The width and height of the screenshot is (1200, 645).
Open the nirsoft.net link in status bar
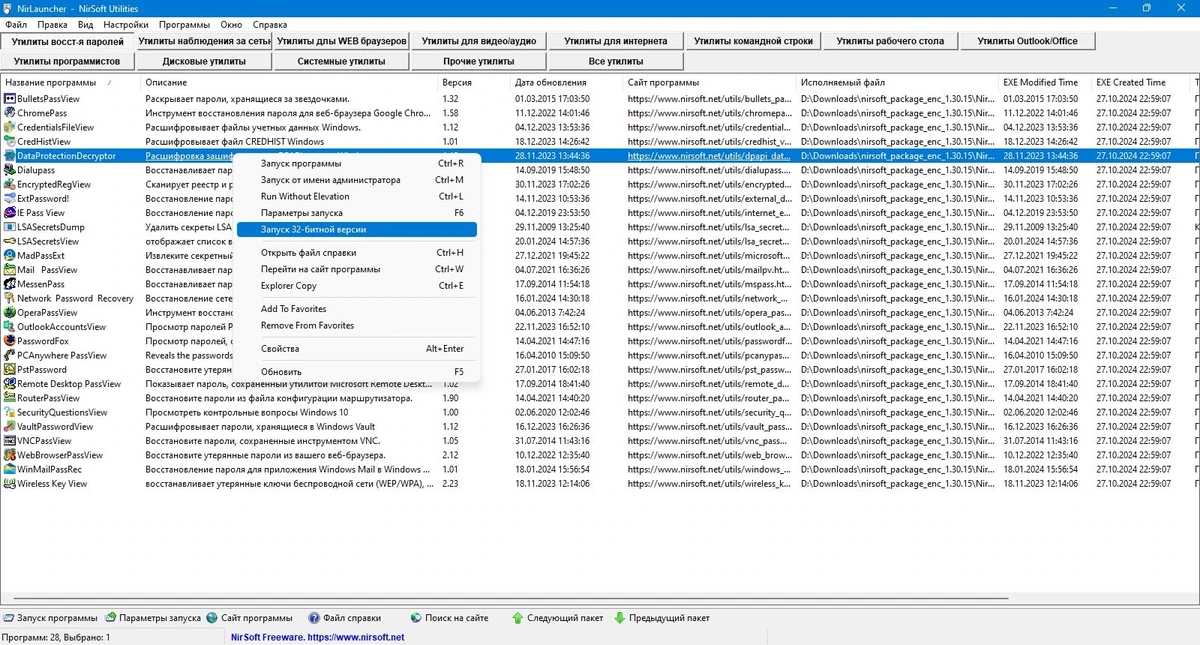[317, 637]
